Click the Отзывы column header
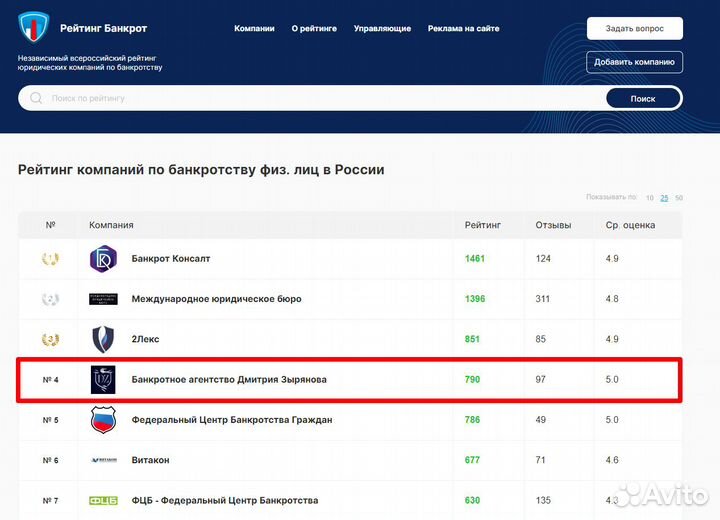Viewport: 720px width, 520px height. [553, 225]
